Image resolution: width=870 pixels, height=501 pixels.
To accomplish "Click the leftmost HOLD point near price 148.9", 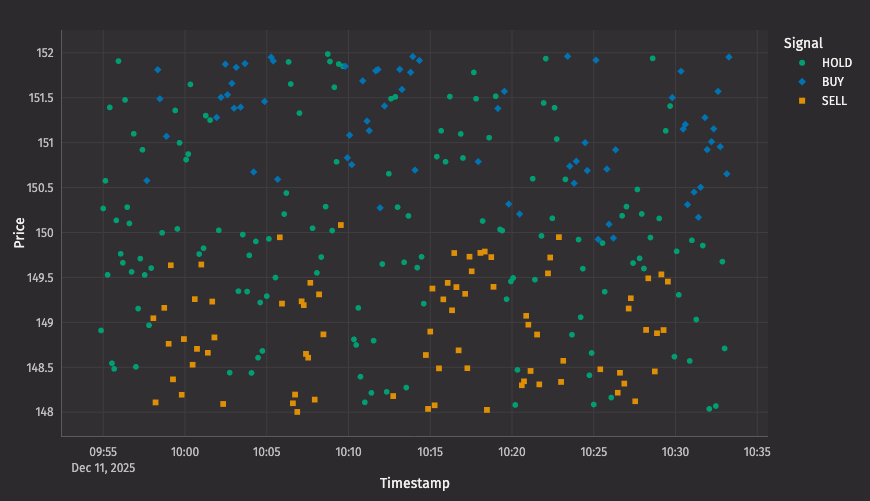I will click(x=101, y=330).
